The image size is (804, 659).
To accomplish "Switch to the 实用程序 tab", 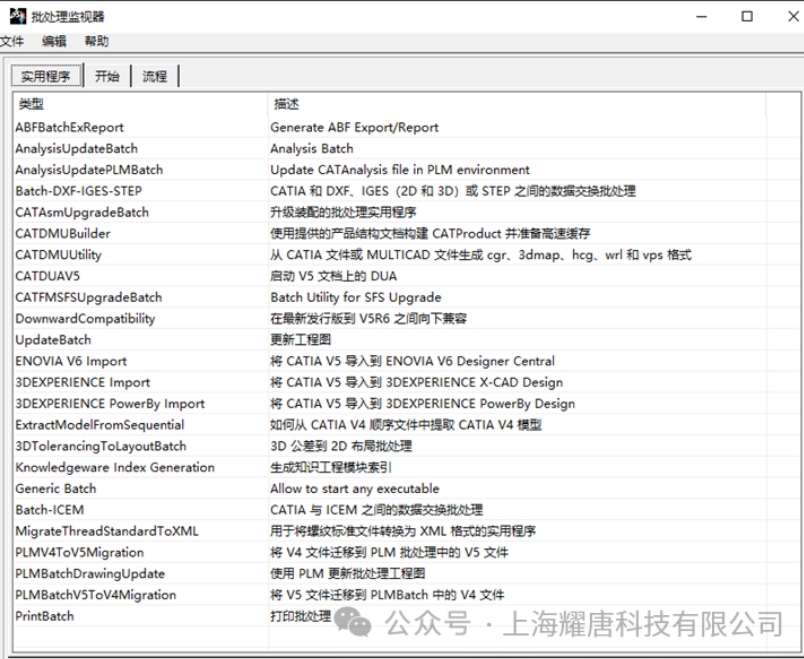I will 46,76.
